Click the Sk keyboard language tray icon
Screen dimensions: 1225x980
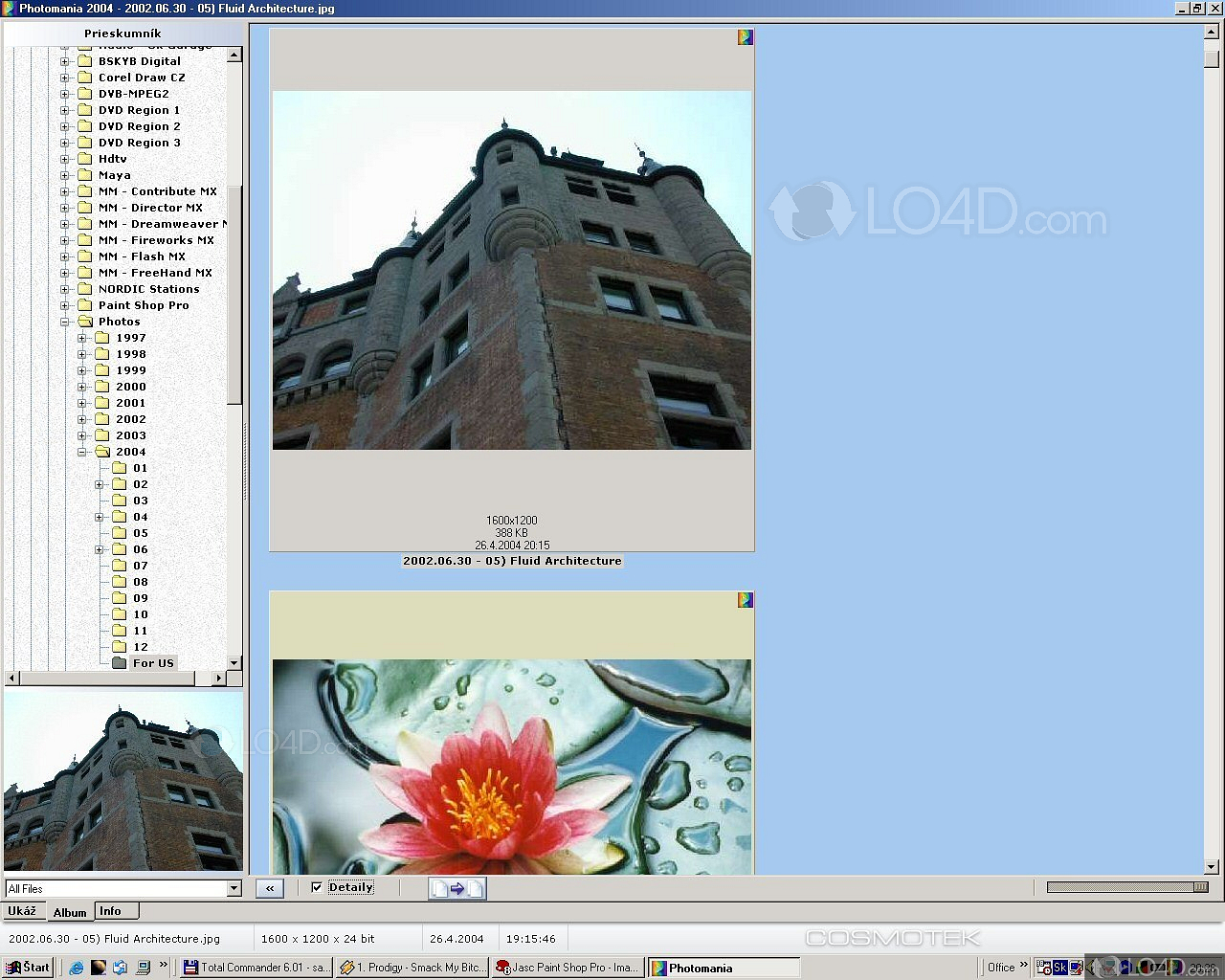1059,968
